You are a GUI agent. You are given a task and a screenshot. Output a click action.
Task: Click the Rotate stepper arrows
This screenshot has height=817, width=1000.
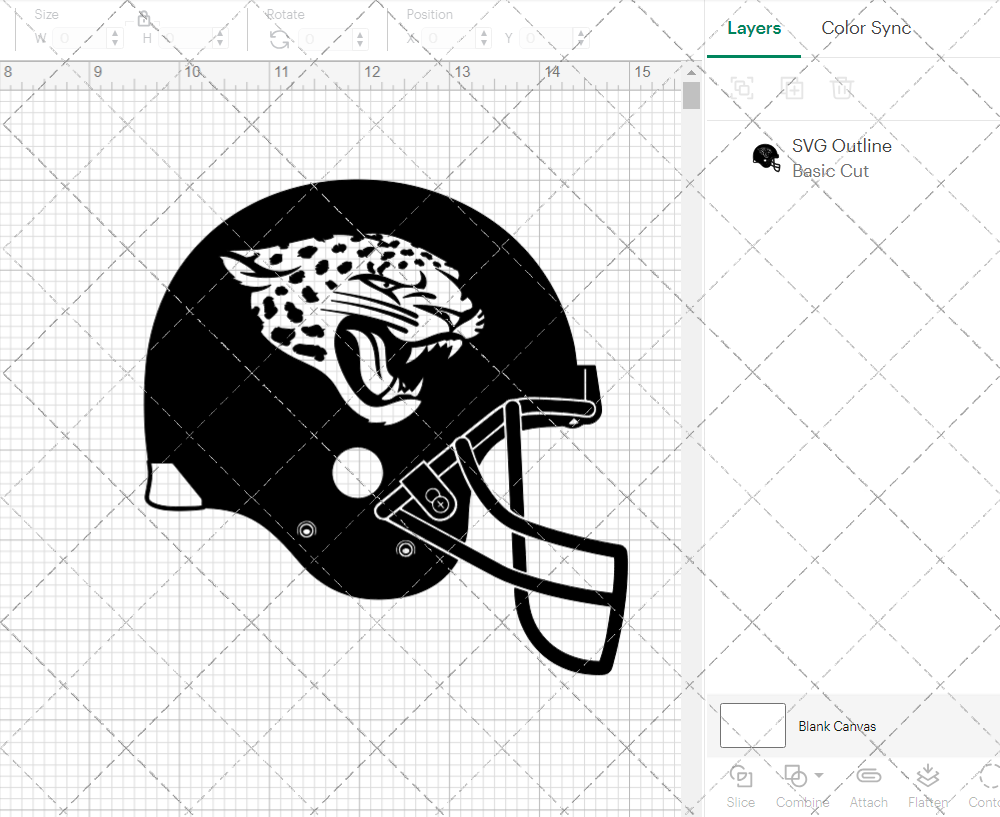[360, 39]
